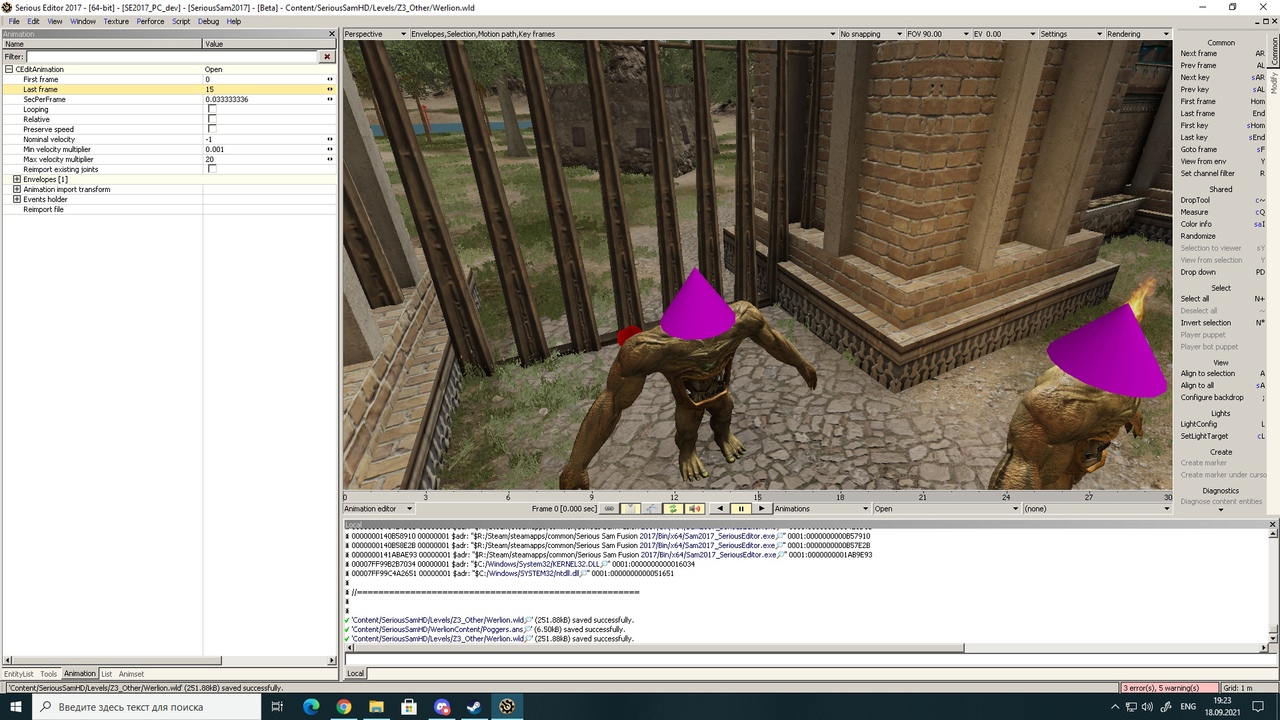Open the File menu
The height and width of the screenshot is (720, 1280).
click(x=14, y=21)
